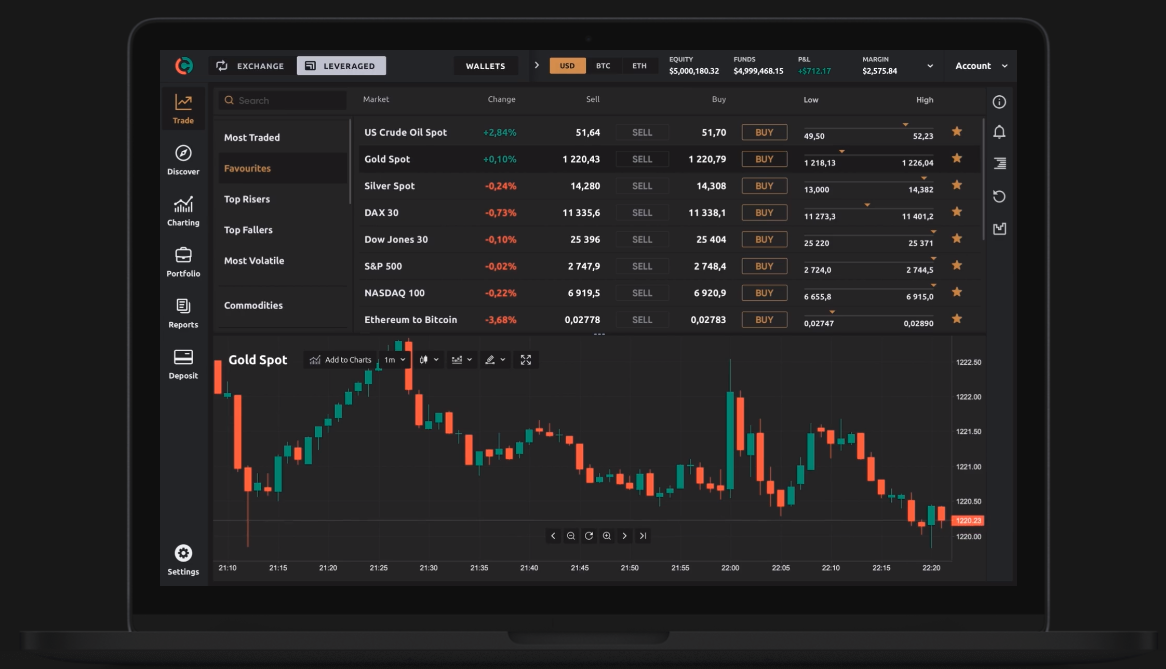Image resolution: width=1166 pixels, height=669 pixels.
Task: Open the drawing tools dropdown
Action: [495, 360]
